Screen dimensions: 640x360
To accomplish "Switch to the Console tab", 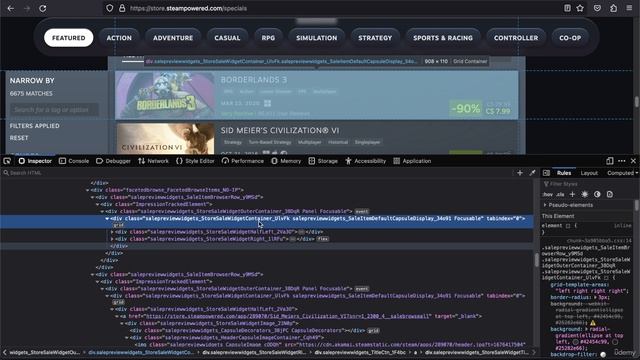I will (x=74, y=161).
